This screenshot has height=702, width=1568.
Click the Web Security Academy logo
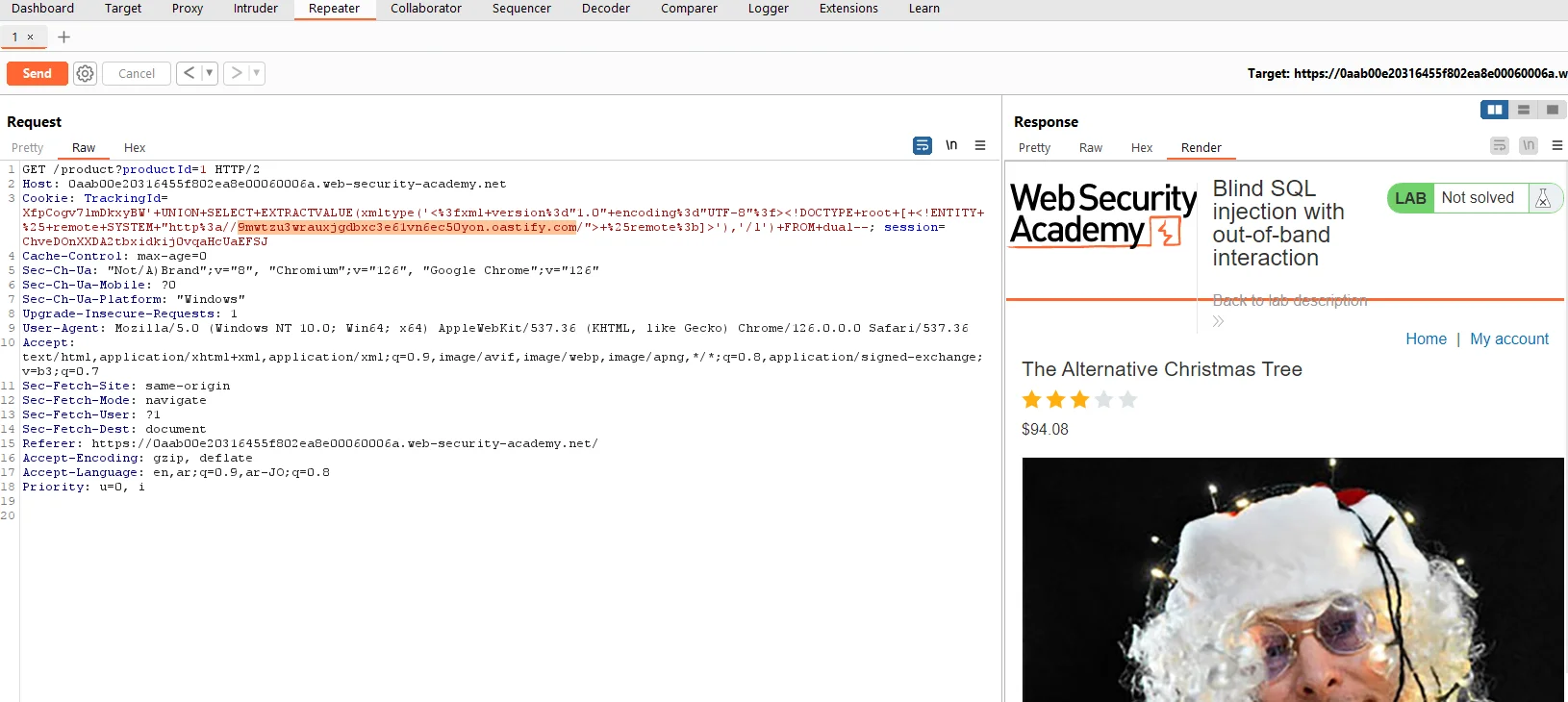(x=1103, y=215)
